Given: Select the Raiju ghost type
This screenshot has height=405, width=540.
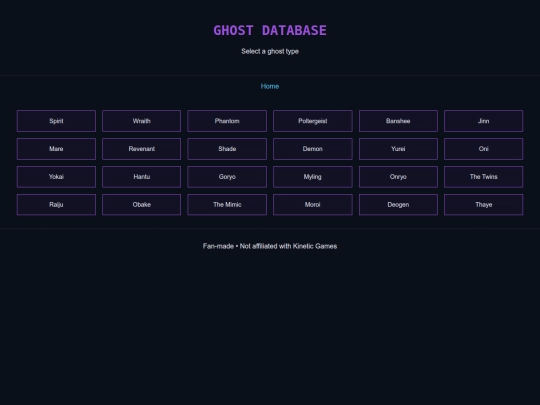Looking at the screenshot, I should [56, 205].
